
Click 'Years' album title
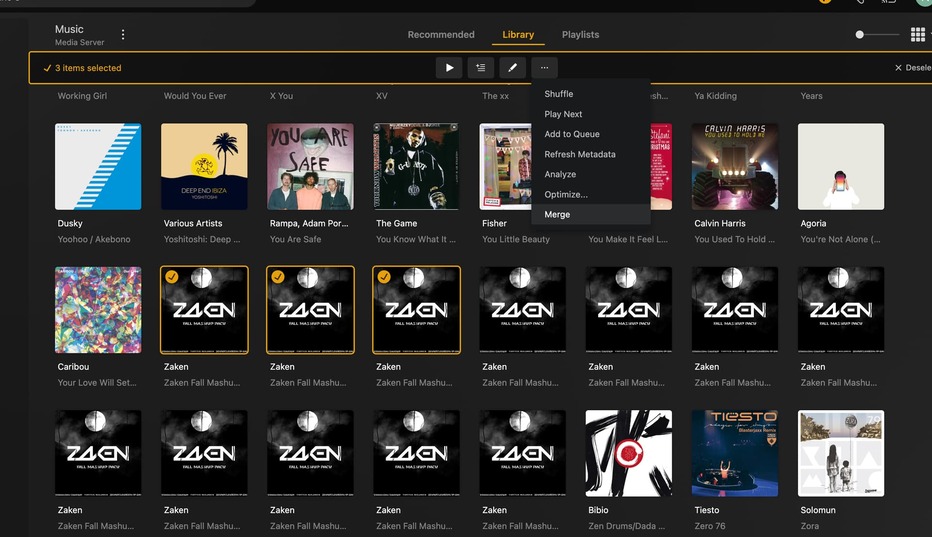click(811, 96)
